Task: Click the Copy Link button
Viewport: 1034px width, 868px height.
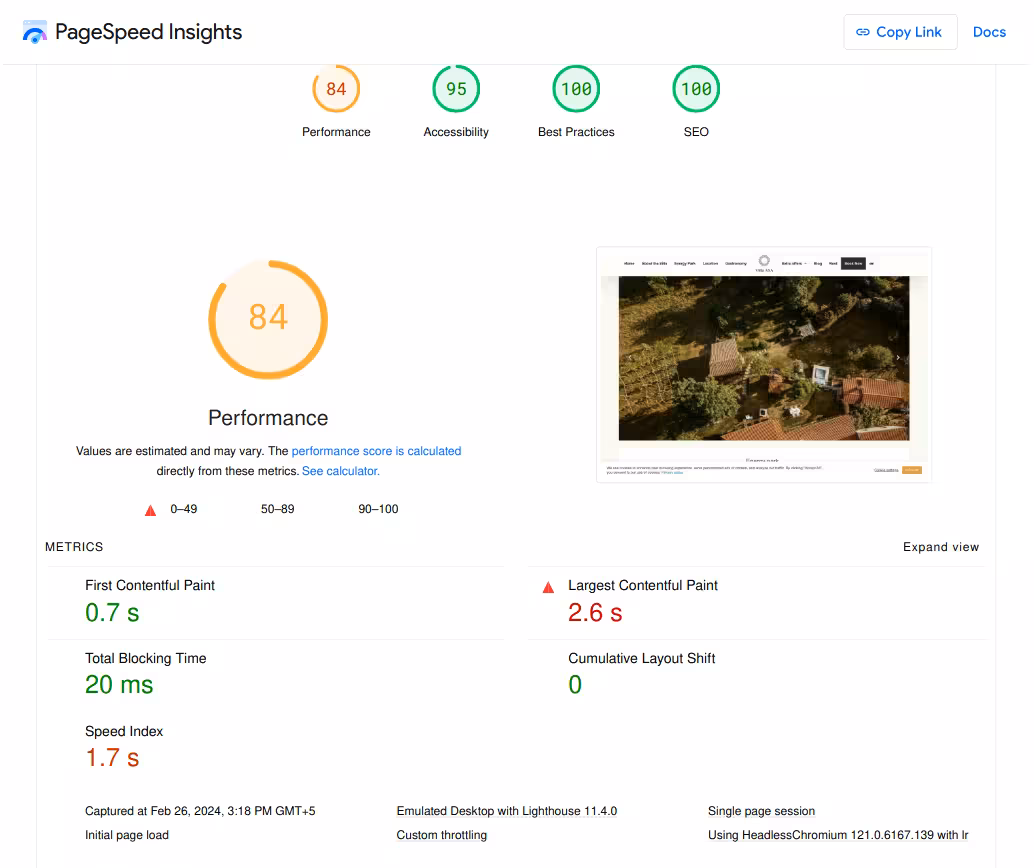Action: pyautogui.click(x=900, y=32)
